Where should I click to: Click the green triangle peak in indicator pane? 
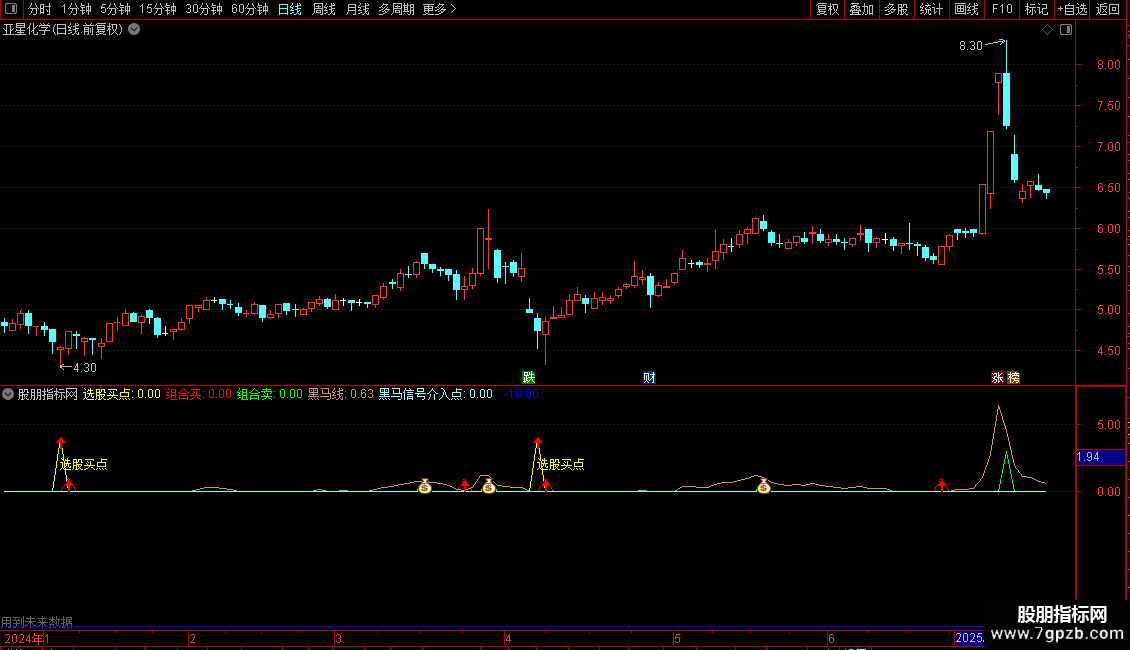click(x=1006, y=472)
